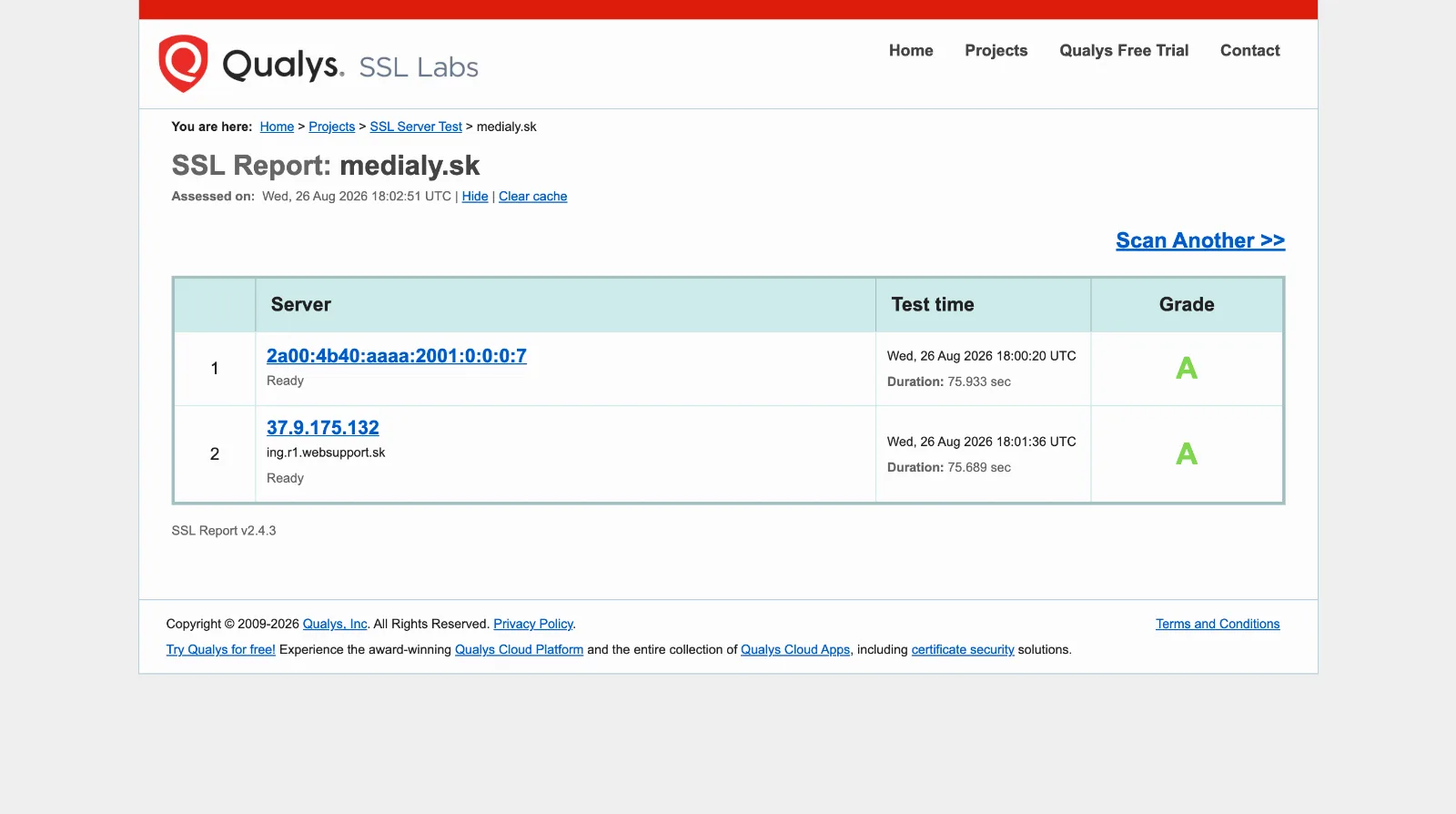Click the SSL Report: medialy.sk heading
The height and width of the screenshot is (814, 1456).
pos(326,166)
